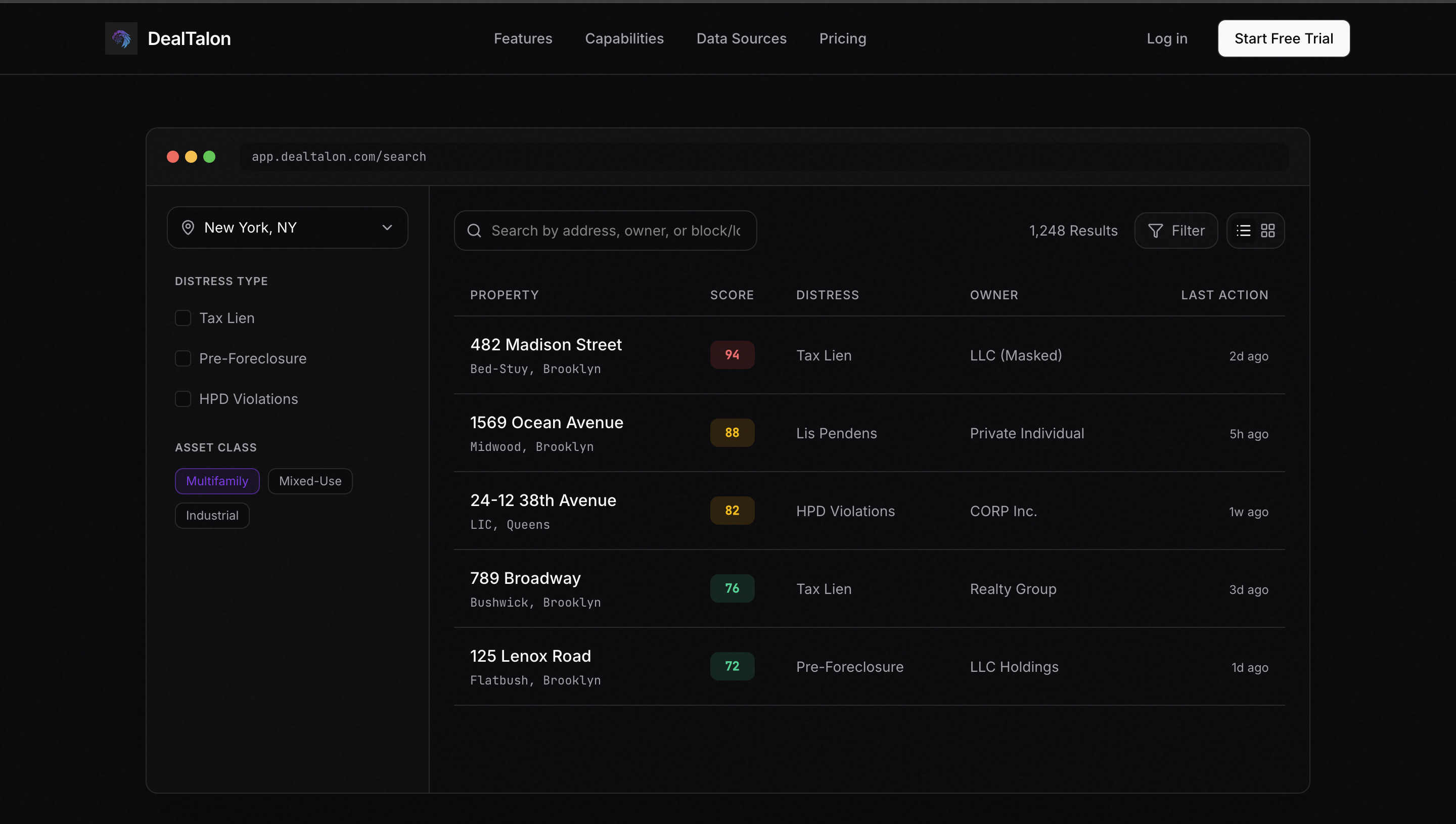The image size is (1456, 824).
Task: Go to the Pricing page
Action: (x=843, y=38)
